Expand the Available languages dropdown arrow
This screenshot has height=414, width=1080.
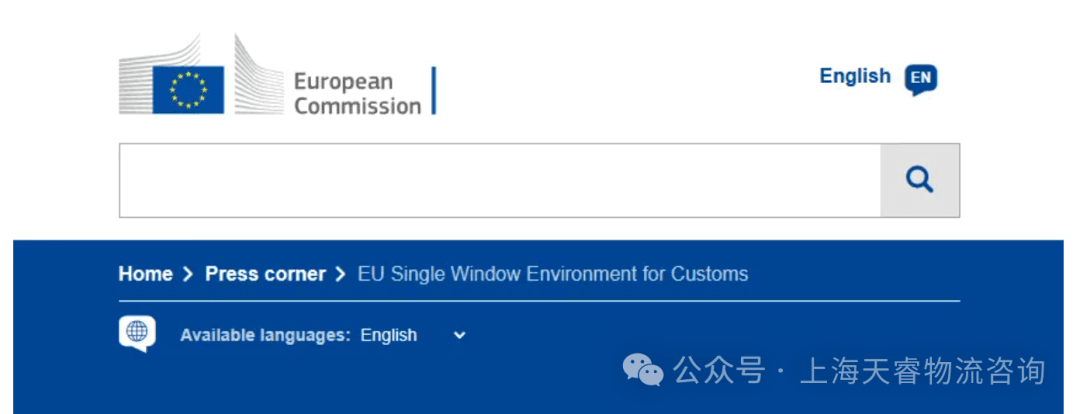coord(459,335)
